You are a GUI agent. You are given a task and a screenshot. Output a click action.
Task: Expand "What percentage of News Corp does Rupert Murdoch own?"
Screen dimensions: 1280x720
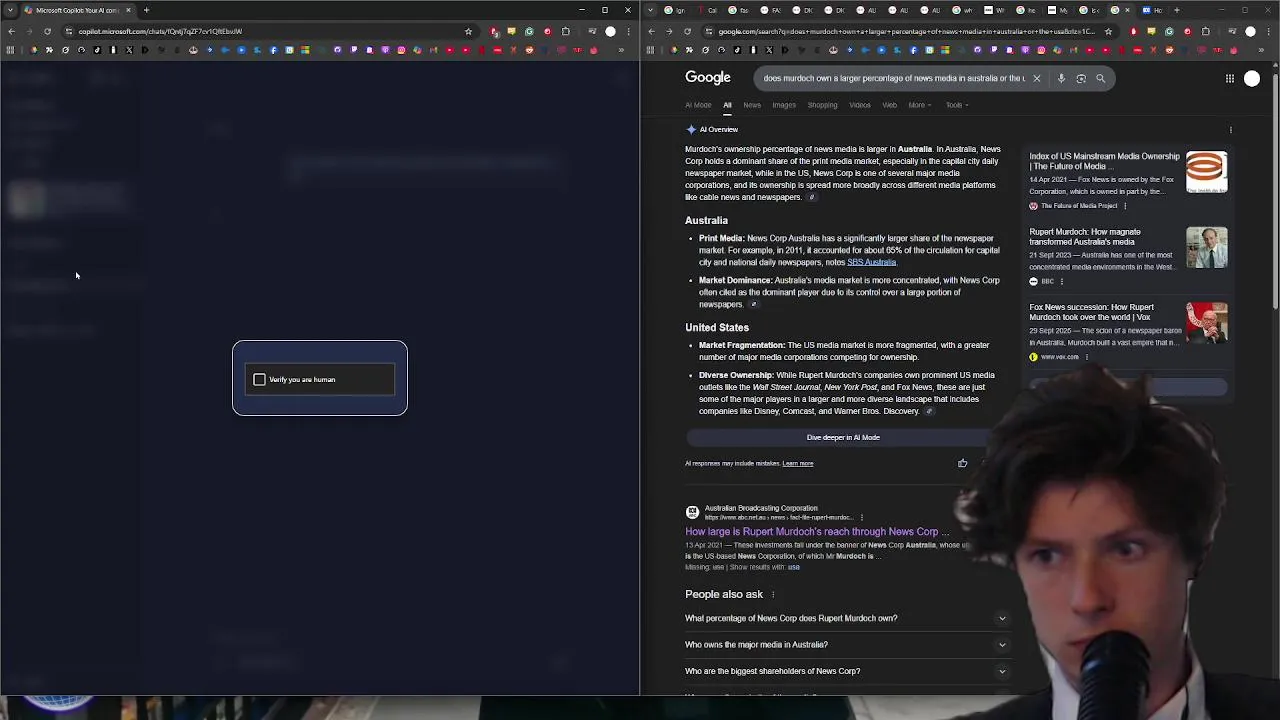(x=847, y=618)
